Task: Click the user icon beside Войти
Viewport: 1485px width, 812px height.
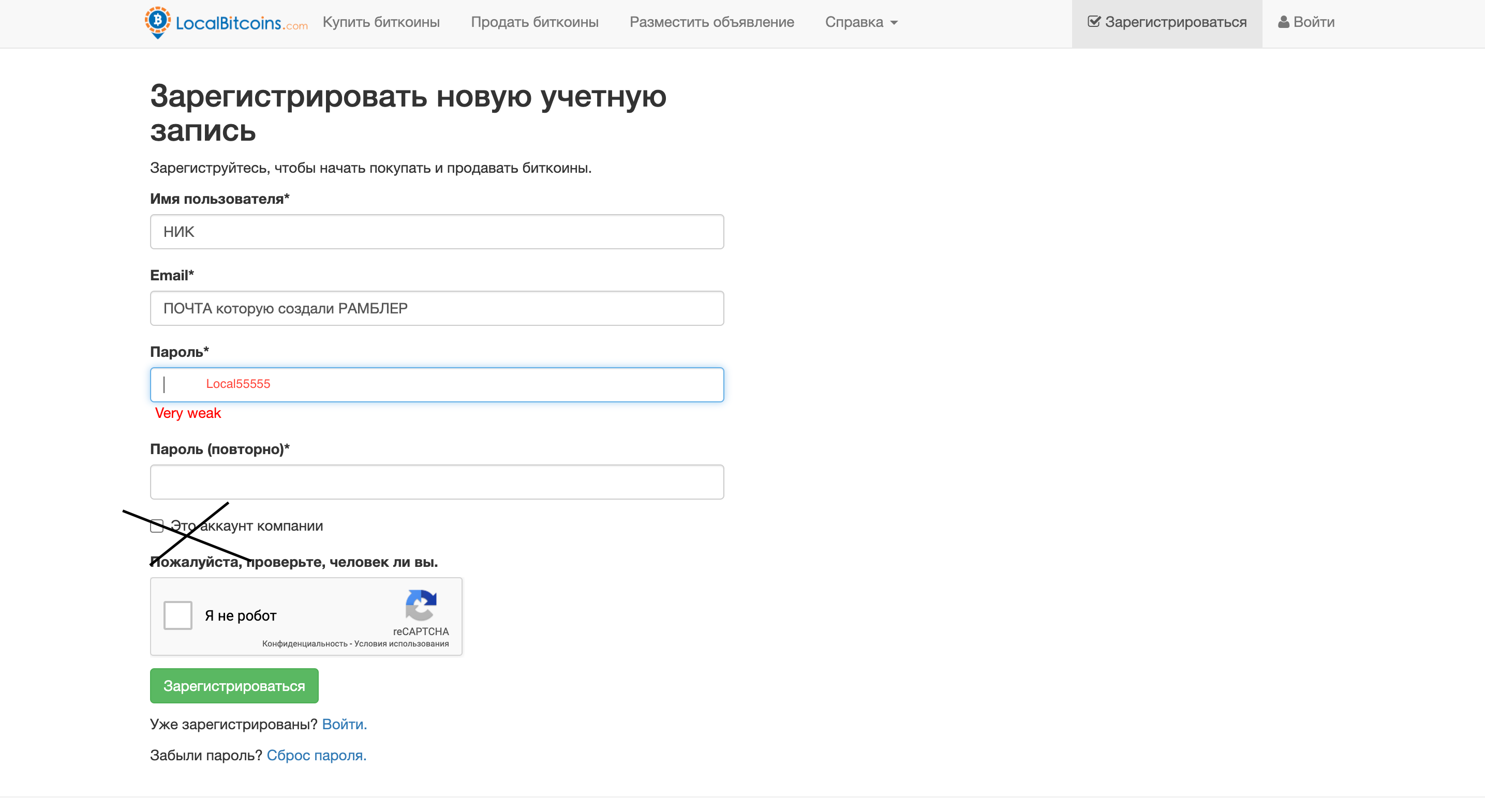Action: [x=1283, y=22]
